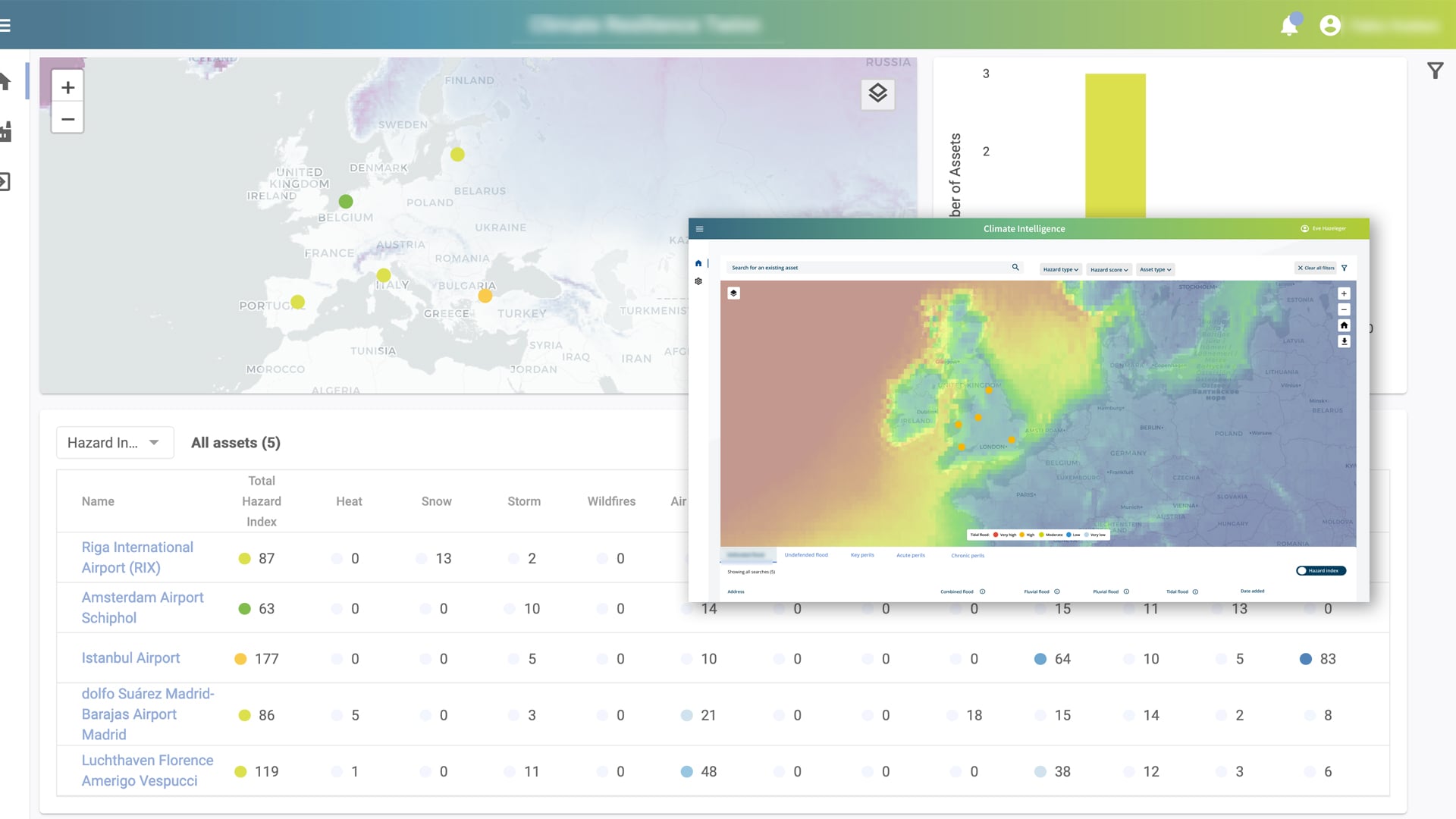1456x819 pixels.
Task: Switch to the Chronic perils tab
Action: pos(968,555)
